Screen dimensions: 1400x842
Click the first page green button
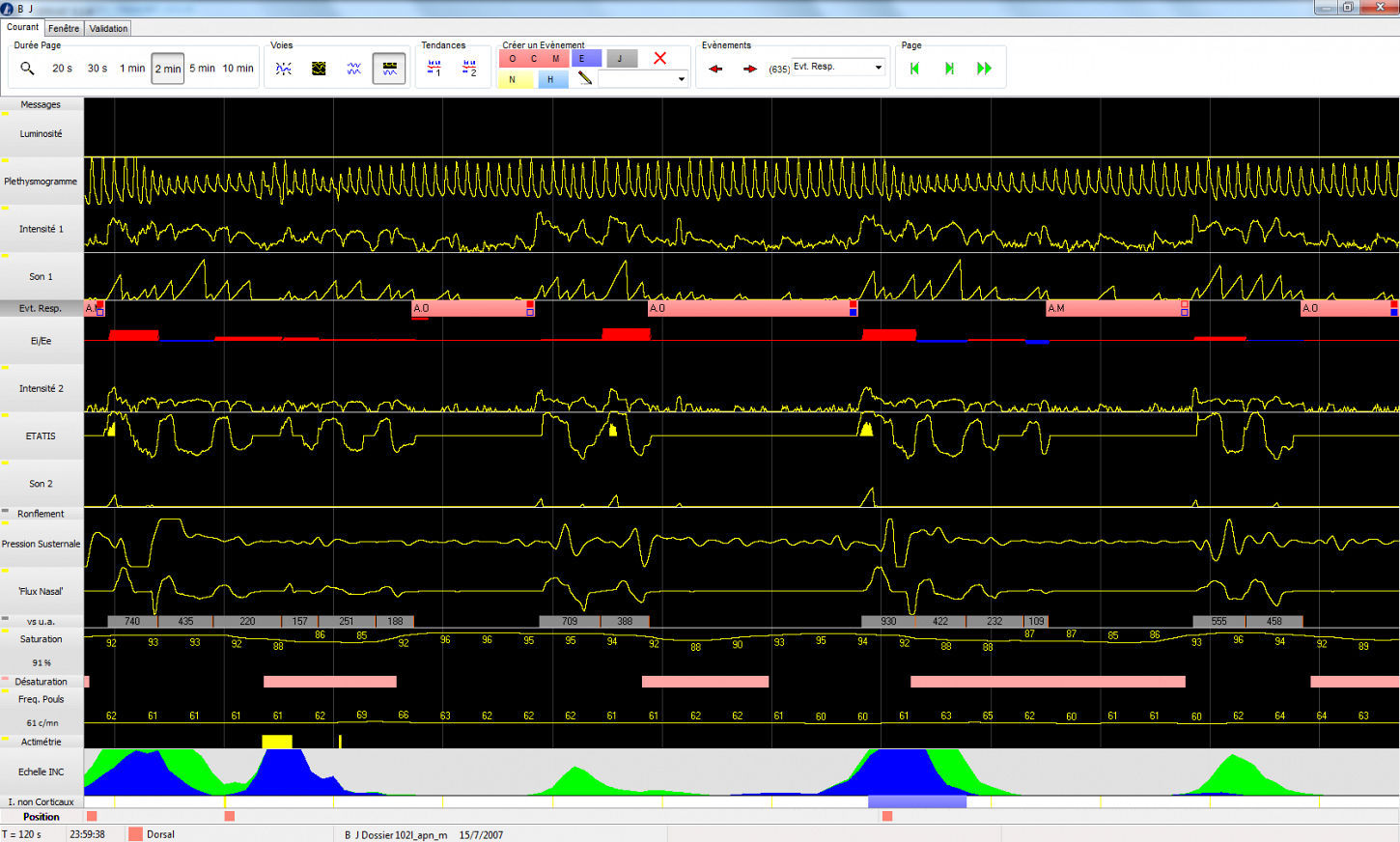[914, 69]
